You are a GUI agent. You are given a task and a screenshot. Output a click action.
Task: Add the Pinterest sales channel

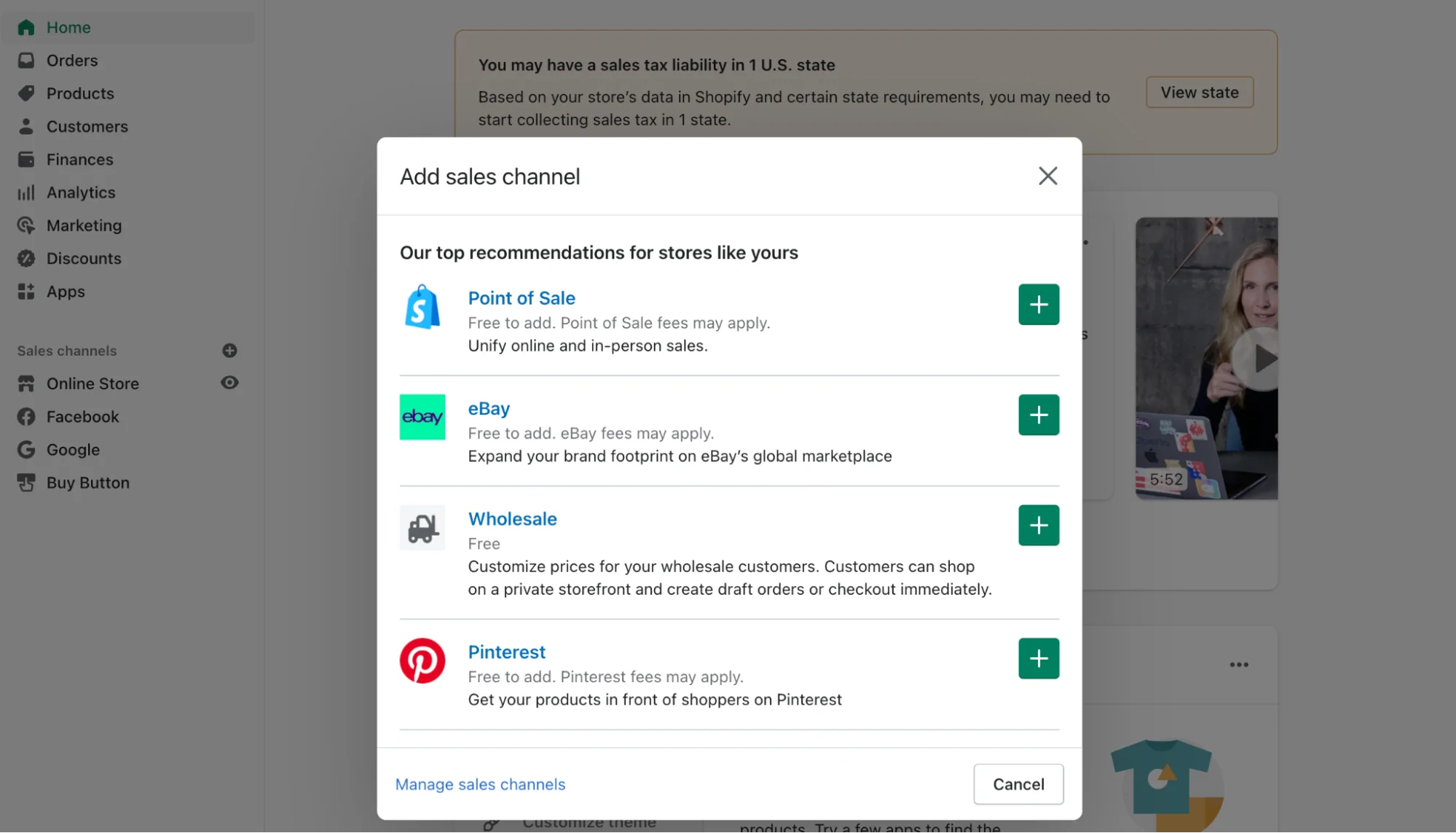[1039, 659]
